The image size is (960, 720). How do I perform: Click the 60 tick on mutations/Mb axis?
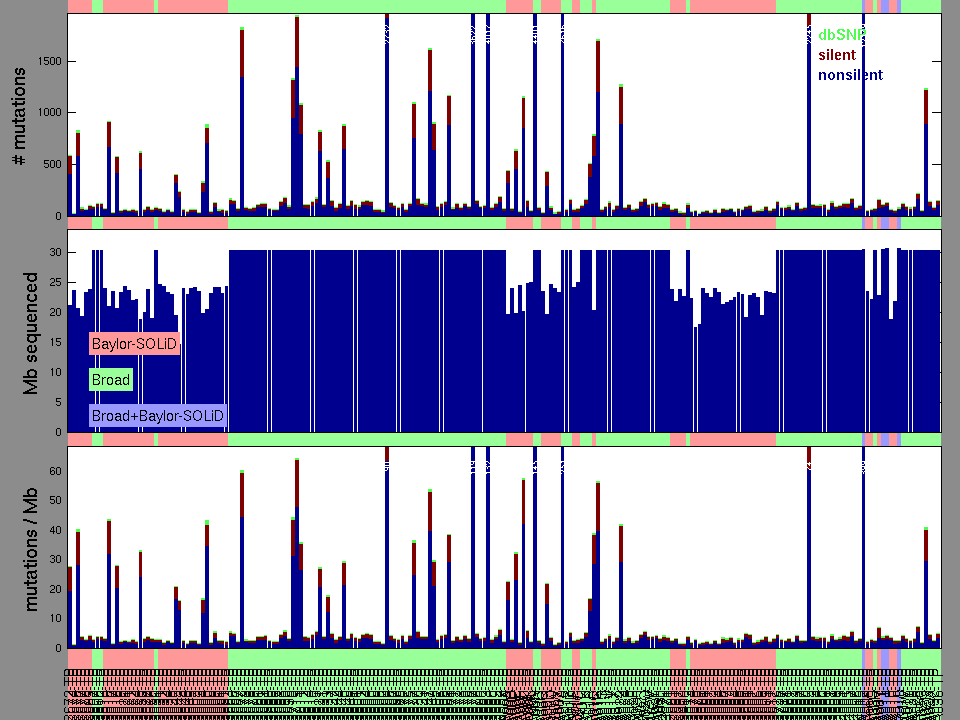click(55, 471)
